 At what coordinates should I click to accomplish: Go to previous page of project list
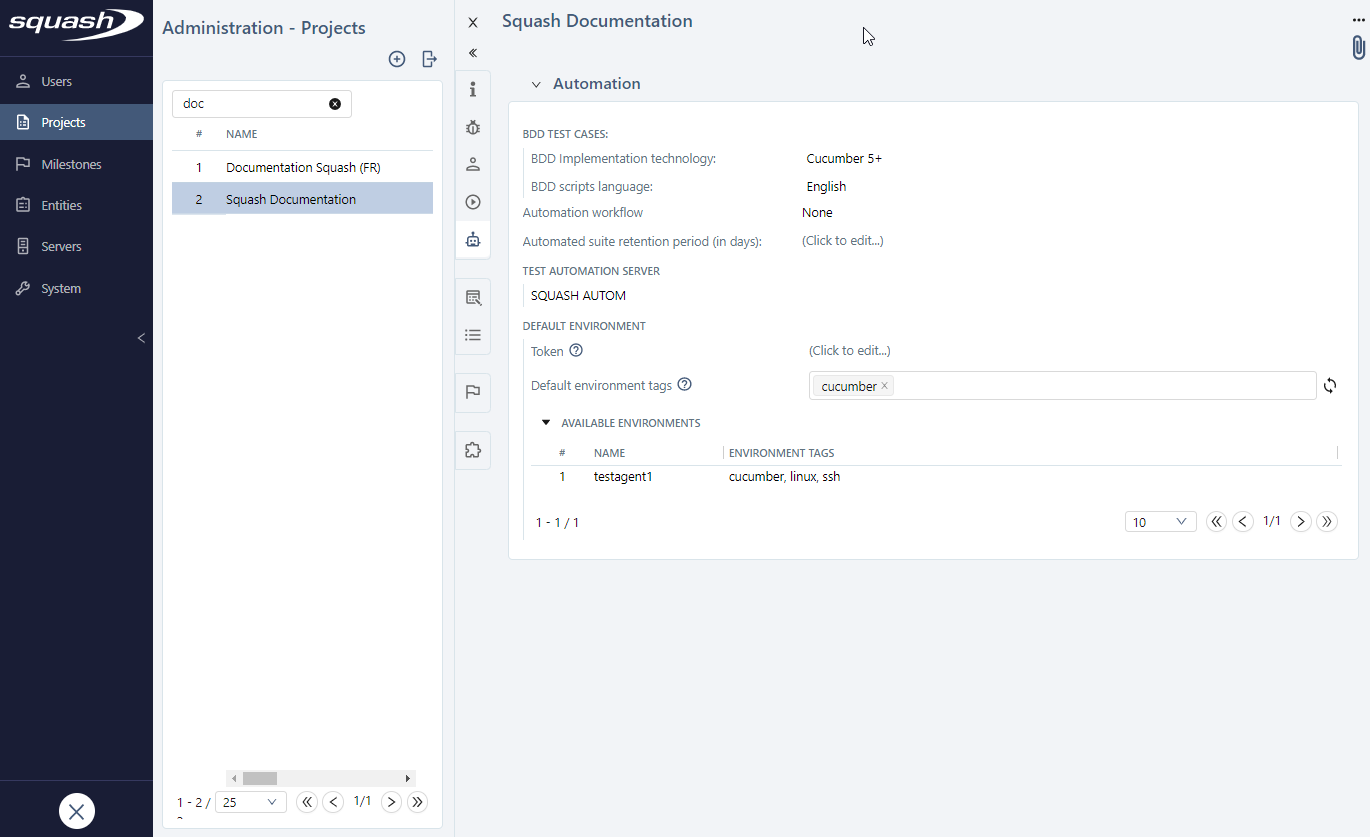tap(333, 802)
